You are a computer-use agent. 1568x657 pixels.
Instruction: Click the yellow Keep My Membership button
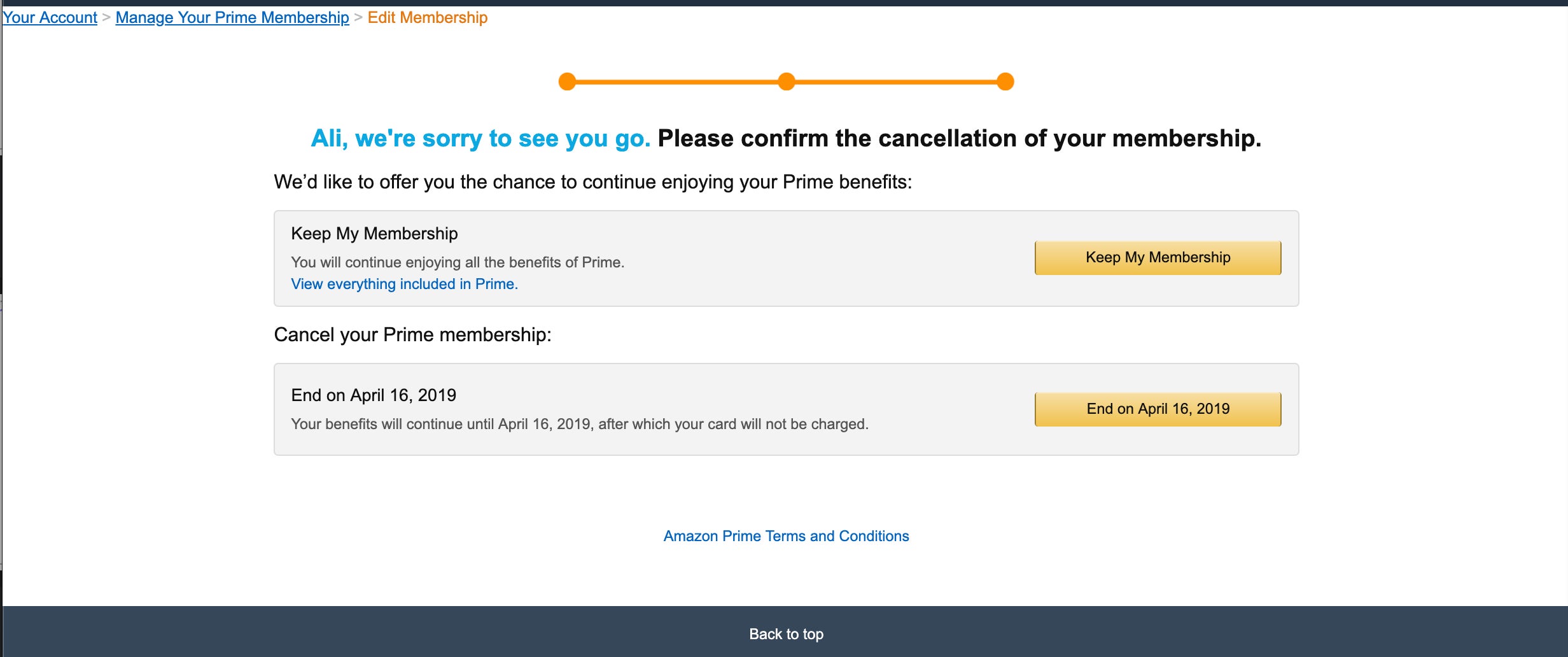point(1158,257)
